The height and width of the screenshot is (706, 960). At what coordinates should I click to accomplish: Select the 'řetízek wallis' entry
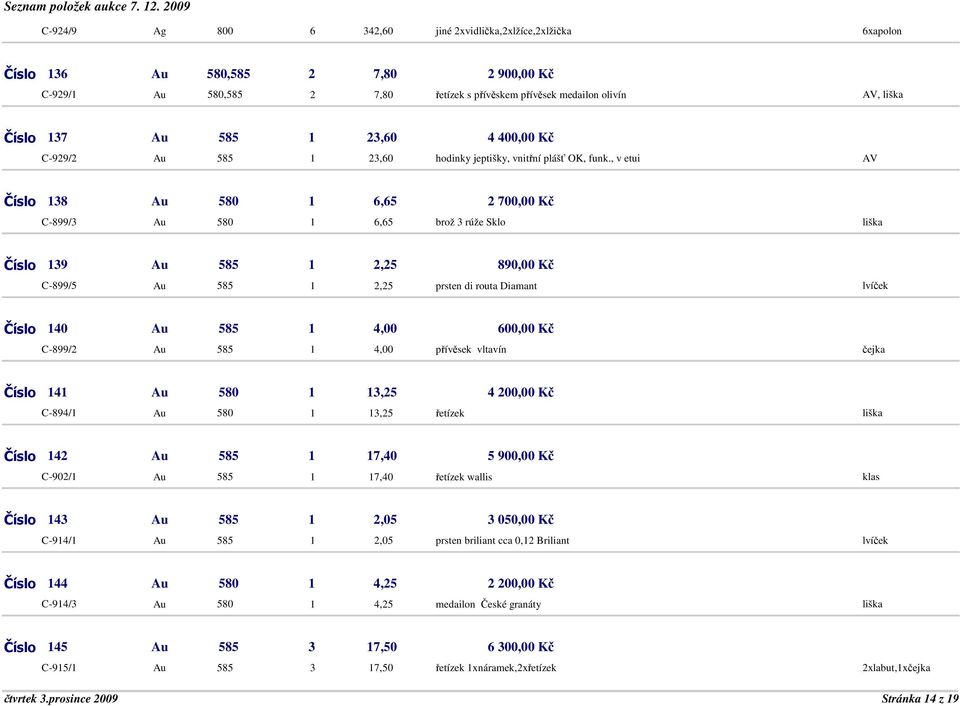click(x=463, y=477)
